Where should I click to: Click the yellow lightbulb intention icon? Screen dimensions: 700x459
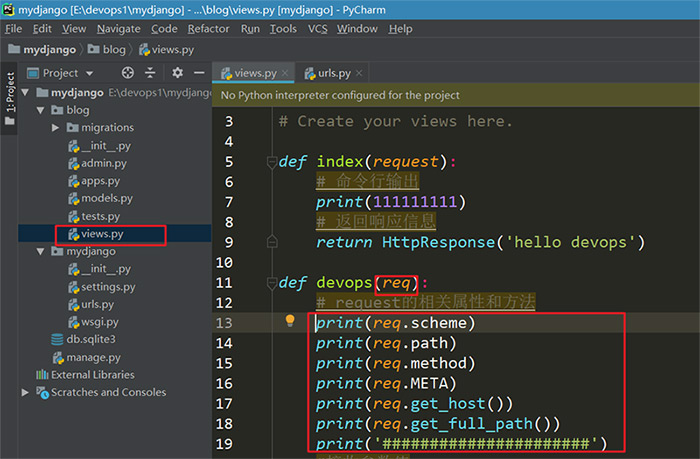[291, 321]
